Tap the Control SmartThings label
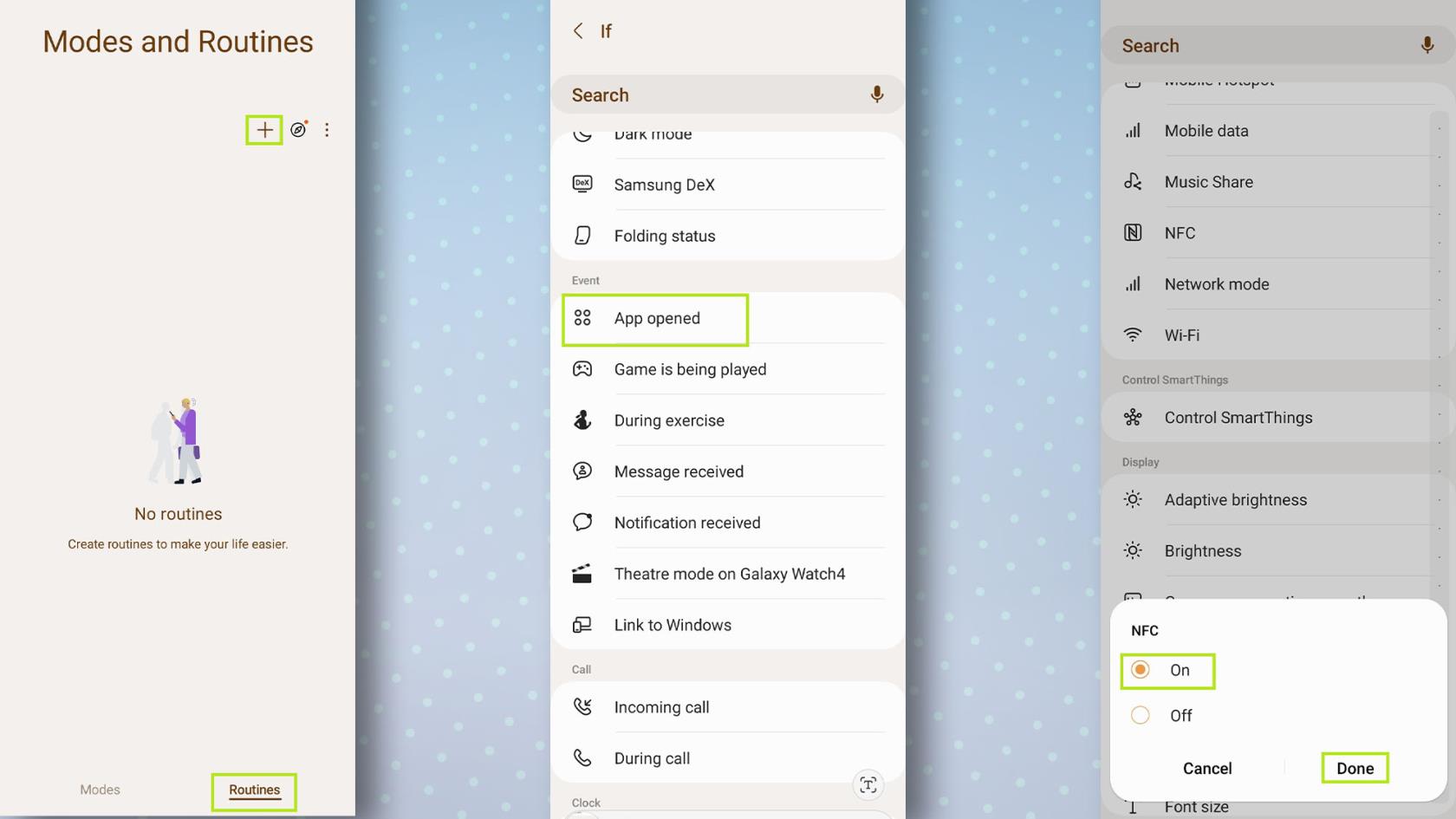The height and width of the screenshot is (819, 1456). tap(1238, 418)
